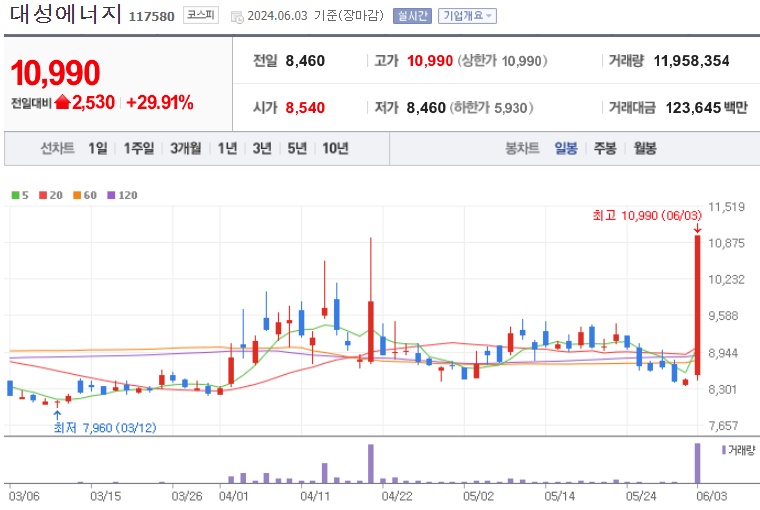Select the 5년 line chart tab
The height and width of the screenshot is (510, 760).
[297, 148]
